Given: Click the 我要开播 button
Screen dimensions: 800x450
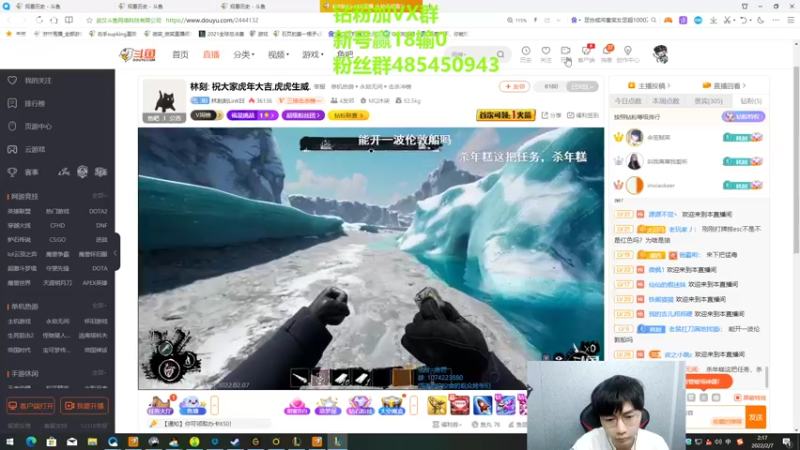Looking at the screenshot, I should click(84, 406).
